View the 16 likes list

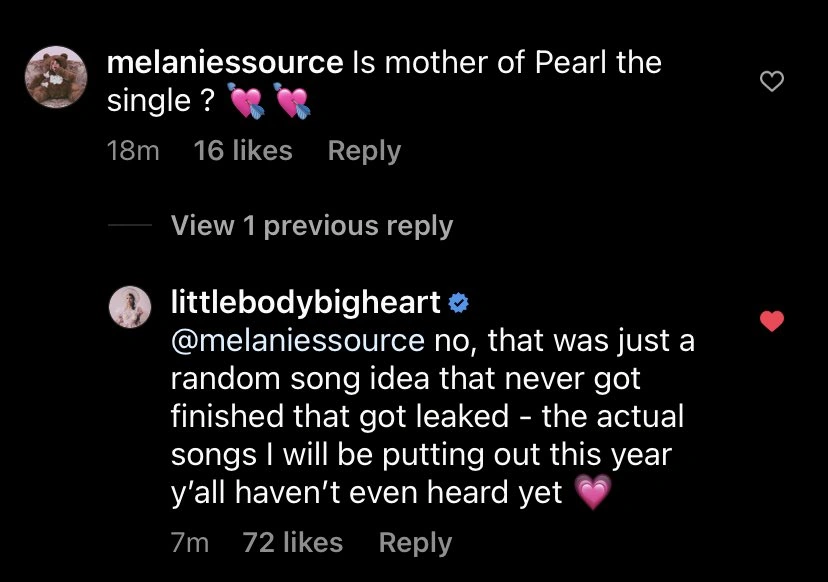(243, 151)
